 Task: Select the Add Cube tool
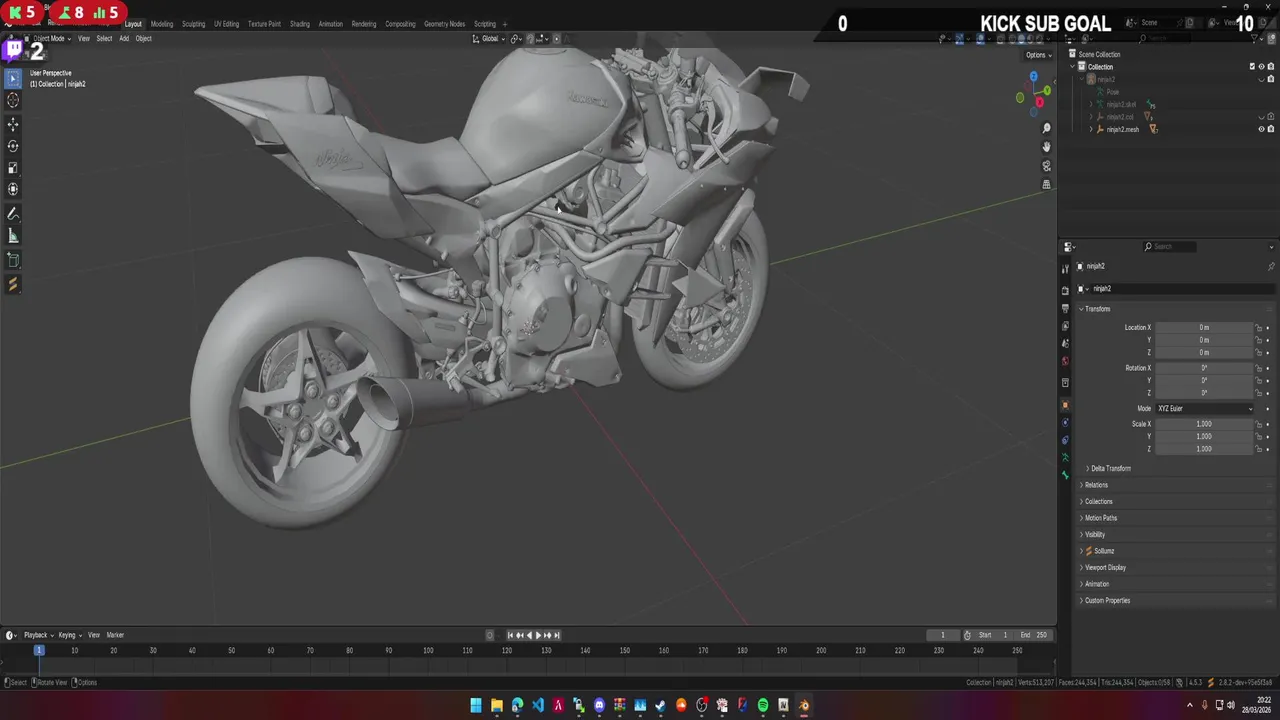tap(13, 260)
